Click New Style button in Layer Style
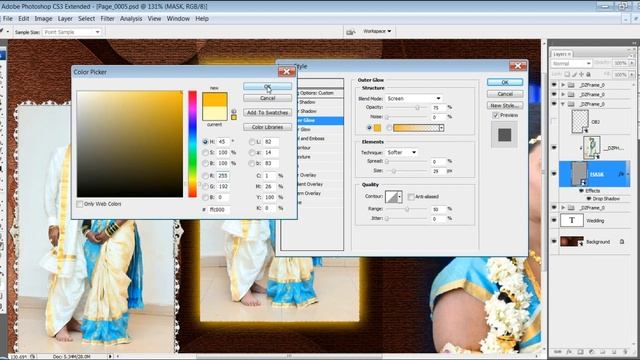 click(x=505, y=105)
